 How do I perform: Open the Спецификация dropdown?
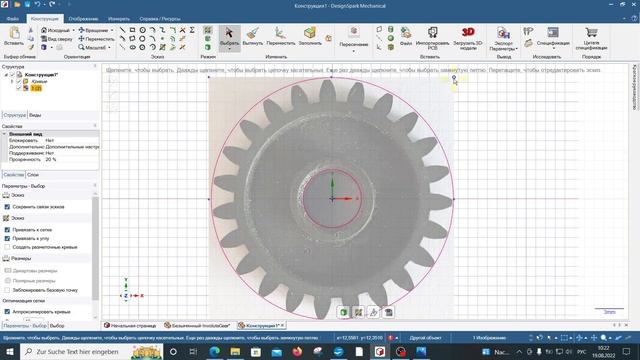tap(553, 48)
